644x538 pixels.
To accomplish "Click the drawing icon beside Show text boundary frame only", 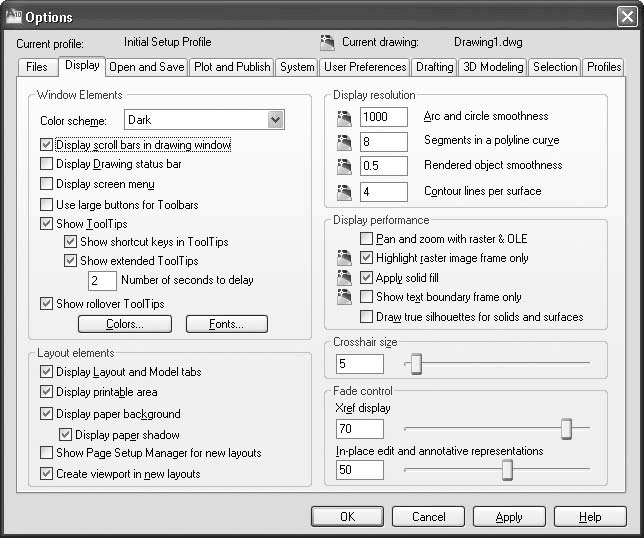I will pos(345,297).
